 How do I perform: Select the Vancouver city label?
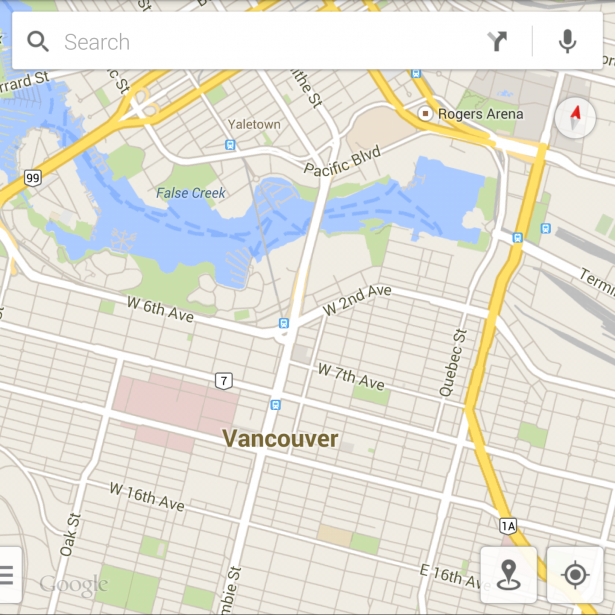(280, 439)
